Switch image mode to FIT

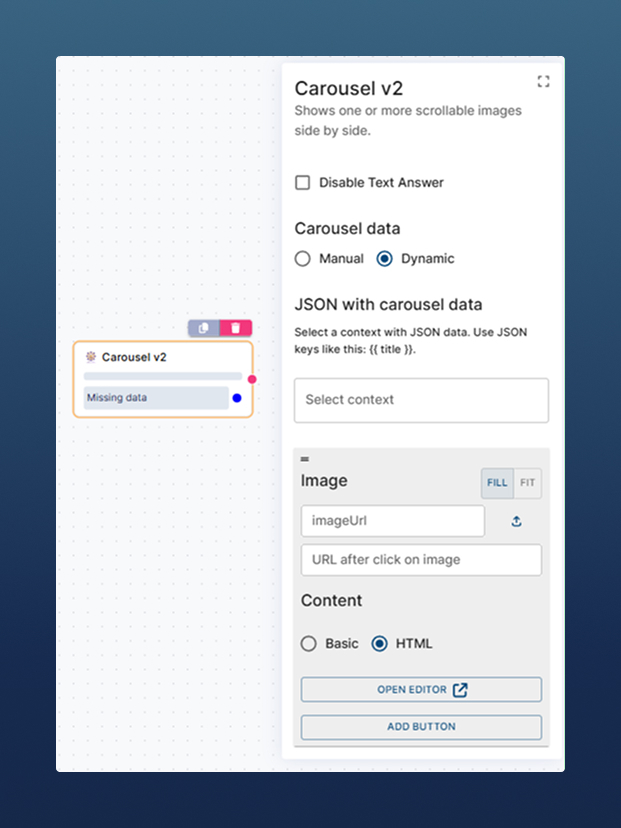click(x=527, y=483)
